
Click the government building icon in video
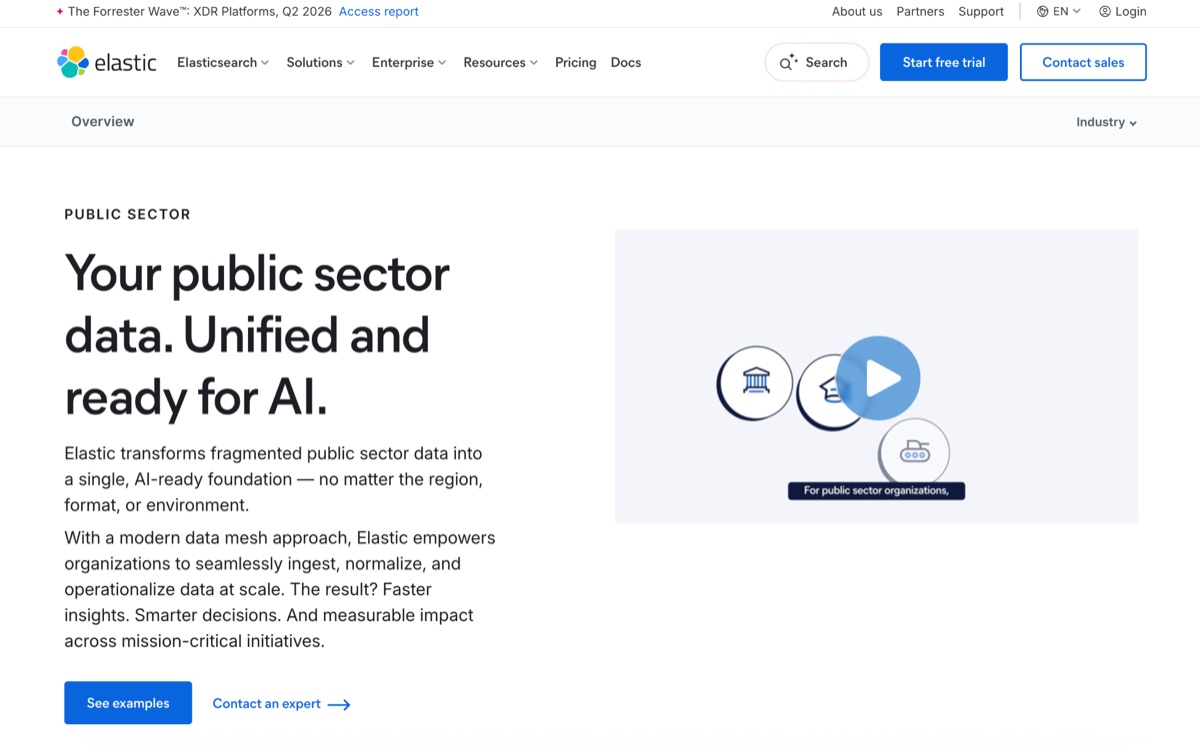[x=756, y=382]
